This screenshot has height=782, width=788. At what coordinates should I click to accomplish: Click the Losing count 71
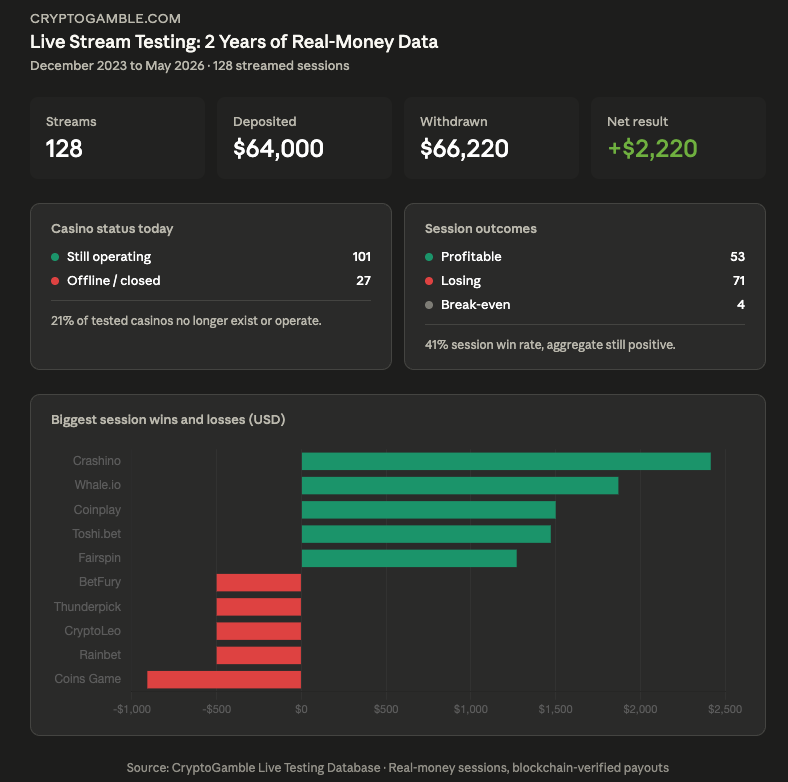(739, 280)
